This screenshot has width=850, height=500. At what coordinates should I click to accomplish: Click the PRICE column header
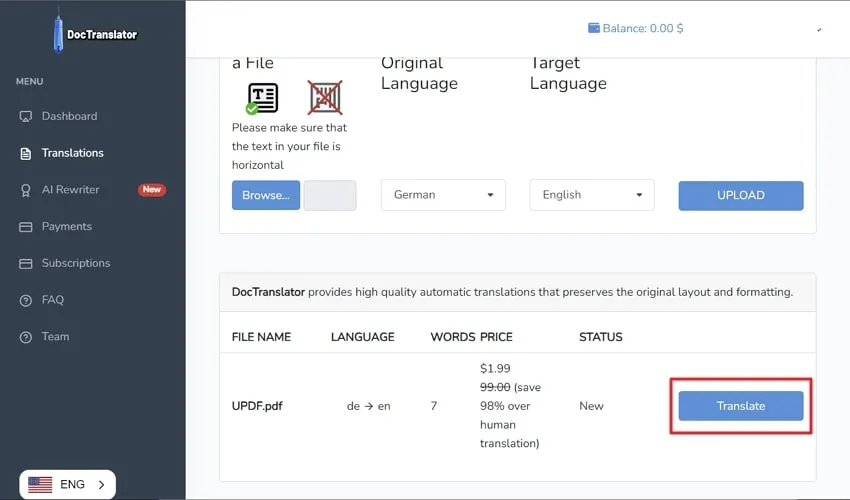tap(496, 337)
